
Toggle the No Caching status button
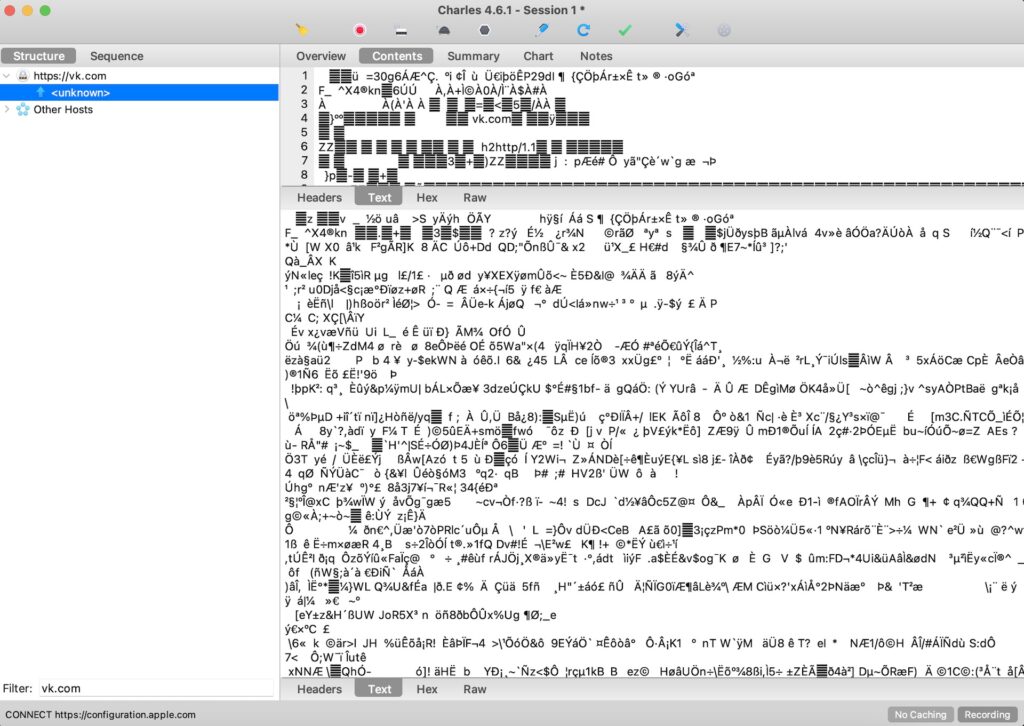point(920,715)
